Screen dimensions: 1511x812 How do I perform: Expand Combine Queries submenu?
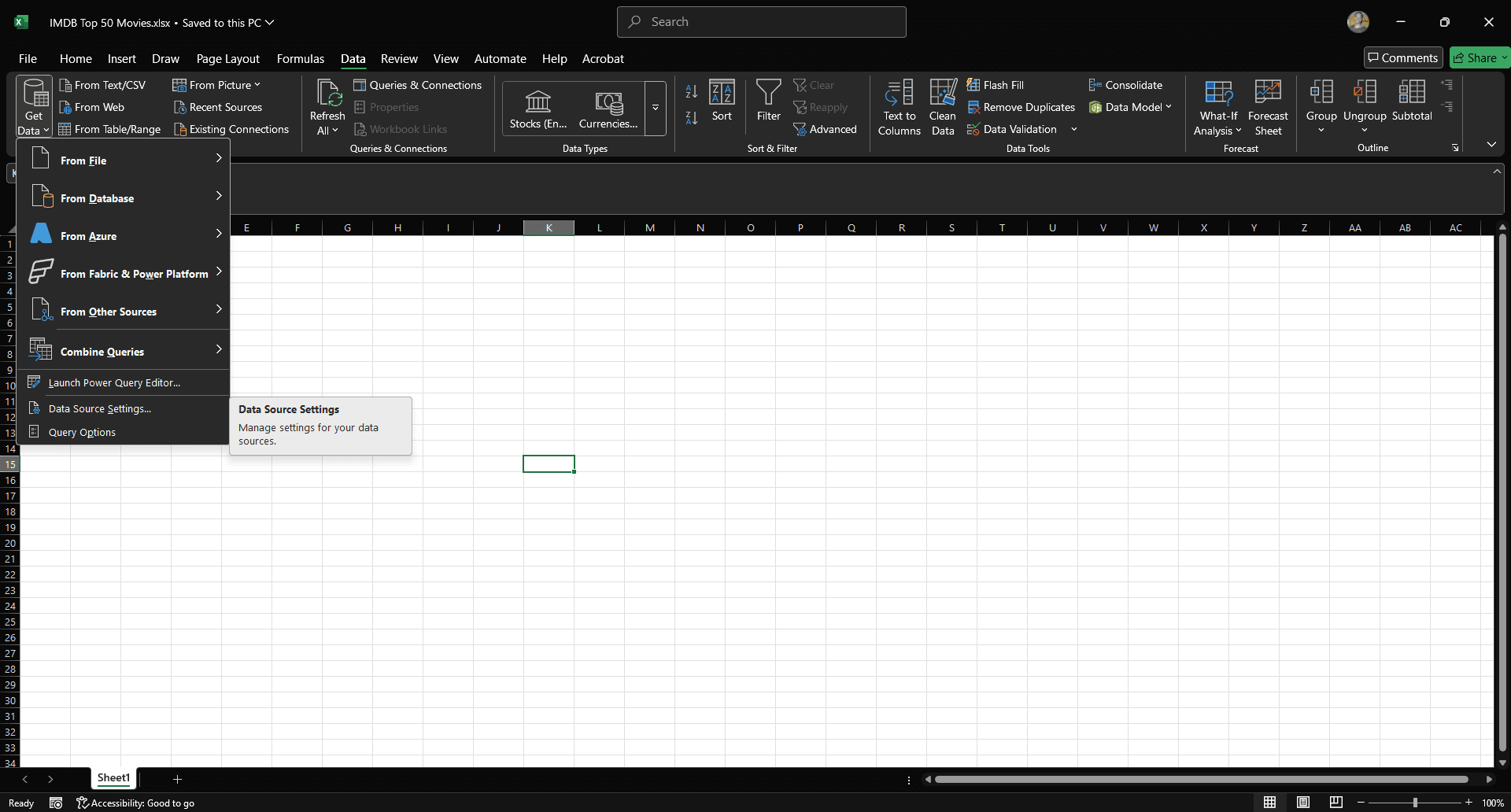coord(124,351)
